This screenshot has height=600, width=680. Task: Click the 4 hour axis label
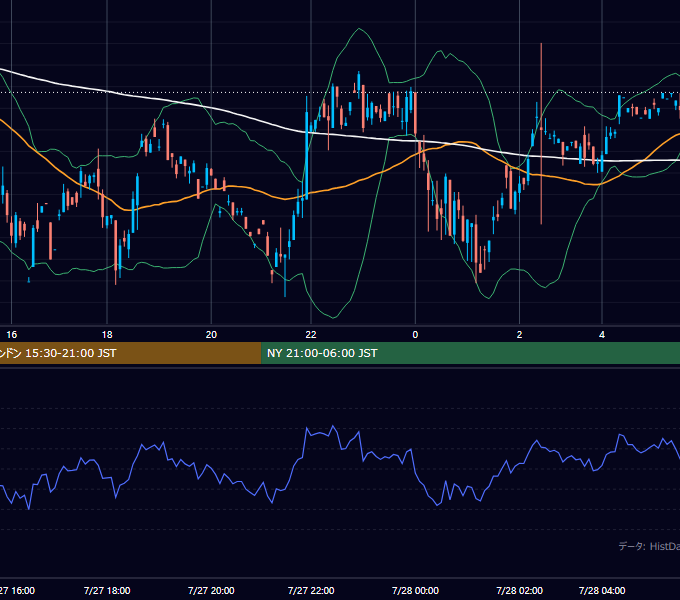pos(602,335)
